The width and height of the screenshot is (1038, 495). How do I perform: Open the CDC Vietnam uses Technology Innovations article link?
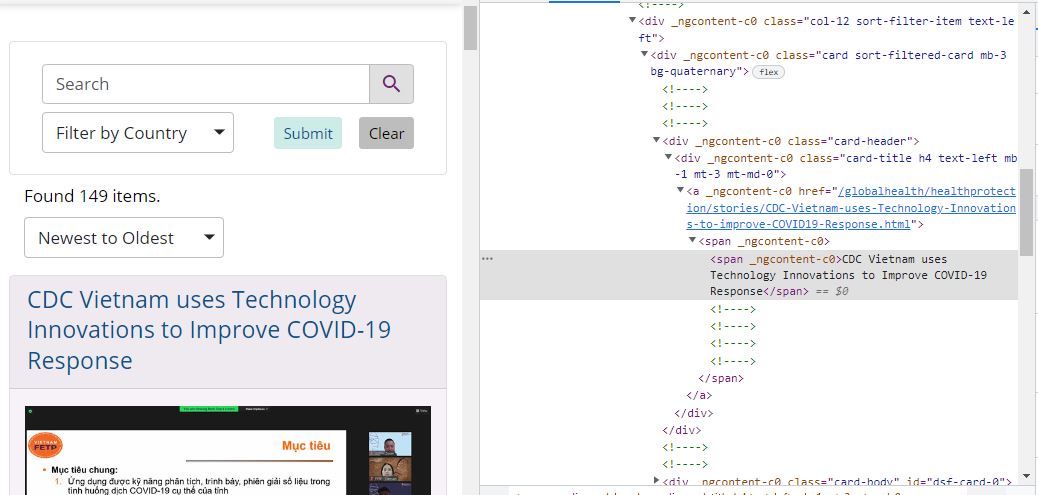coord(209,330)
